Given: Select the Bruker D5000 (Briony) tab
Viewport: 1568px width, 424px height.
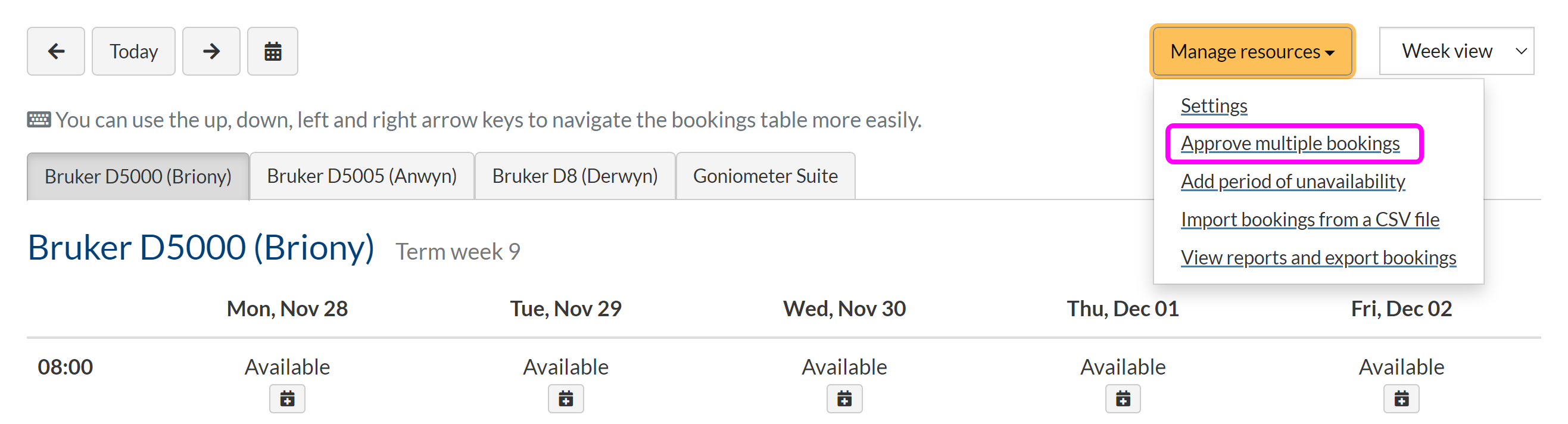Looking at the screenshot, I should tap(138, 176).
